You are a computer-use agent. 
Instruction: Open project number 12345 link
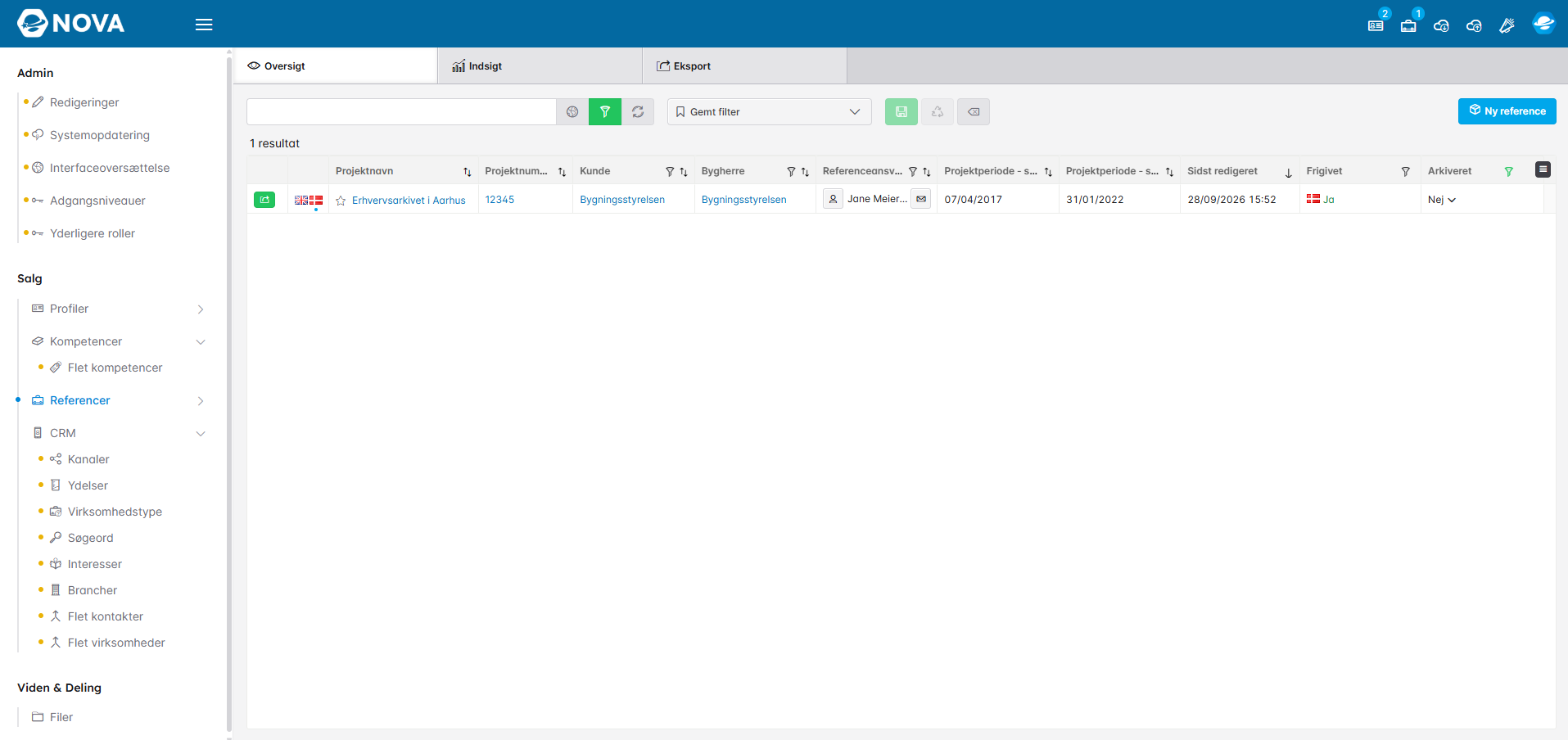pos(499,200)
